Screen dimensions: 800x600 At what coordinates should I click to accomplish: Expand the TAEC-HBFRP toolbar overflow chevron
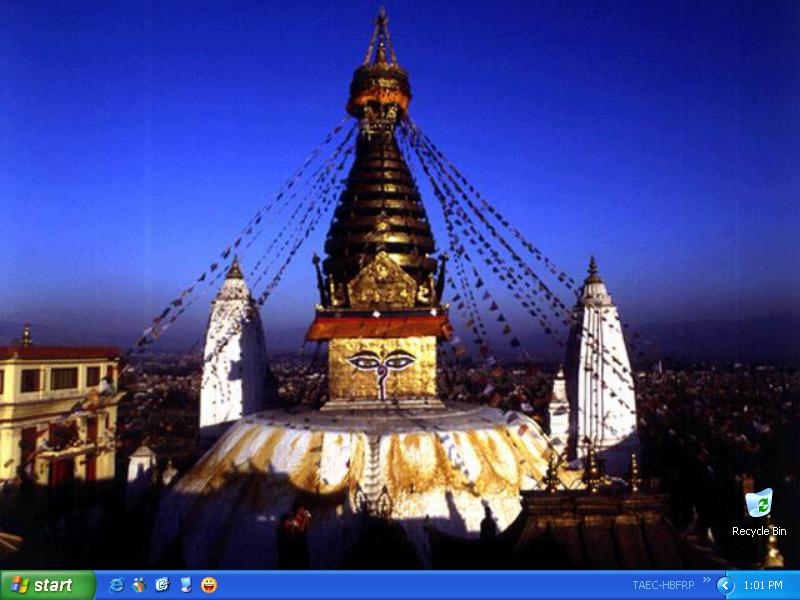(x=707, y=579)
